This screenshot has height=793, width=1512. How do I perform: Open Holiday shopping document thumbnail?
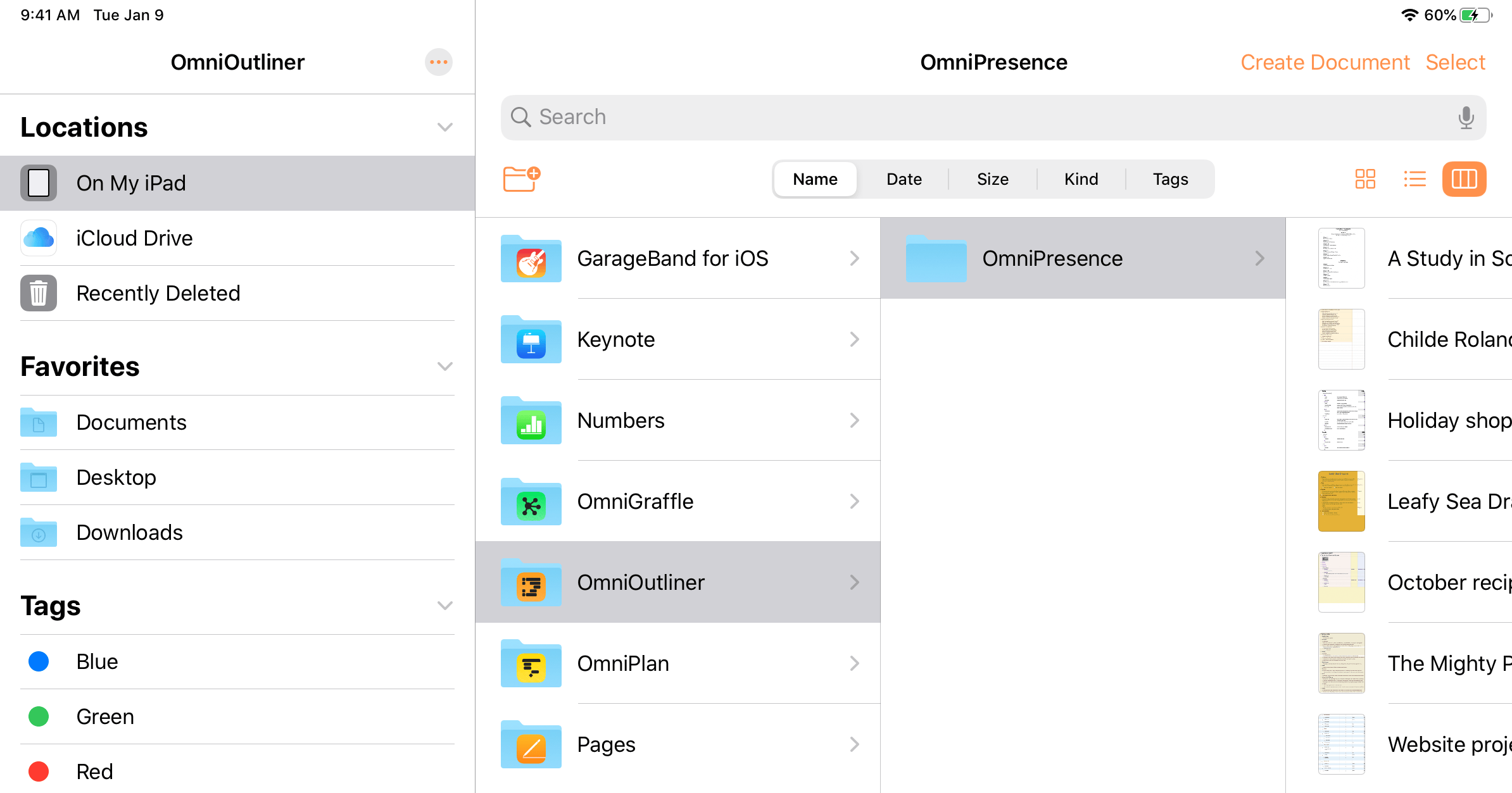tap(1341, 420)
